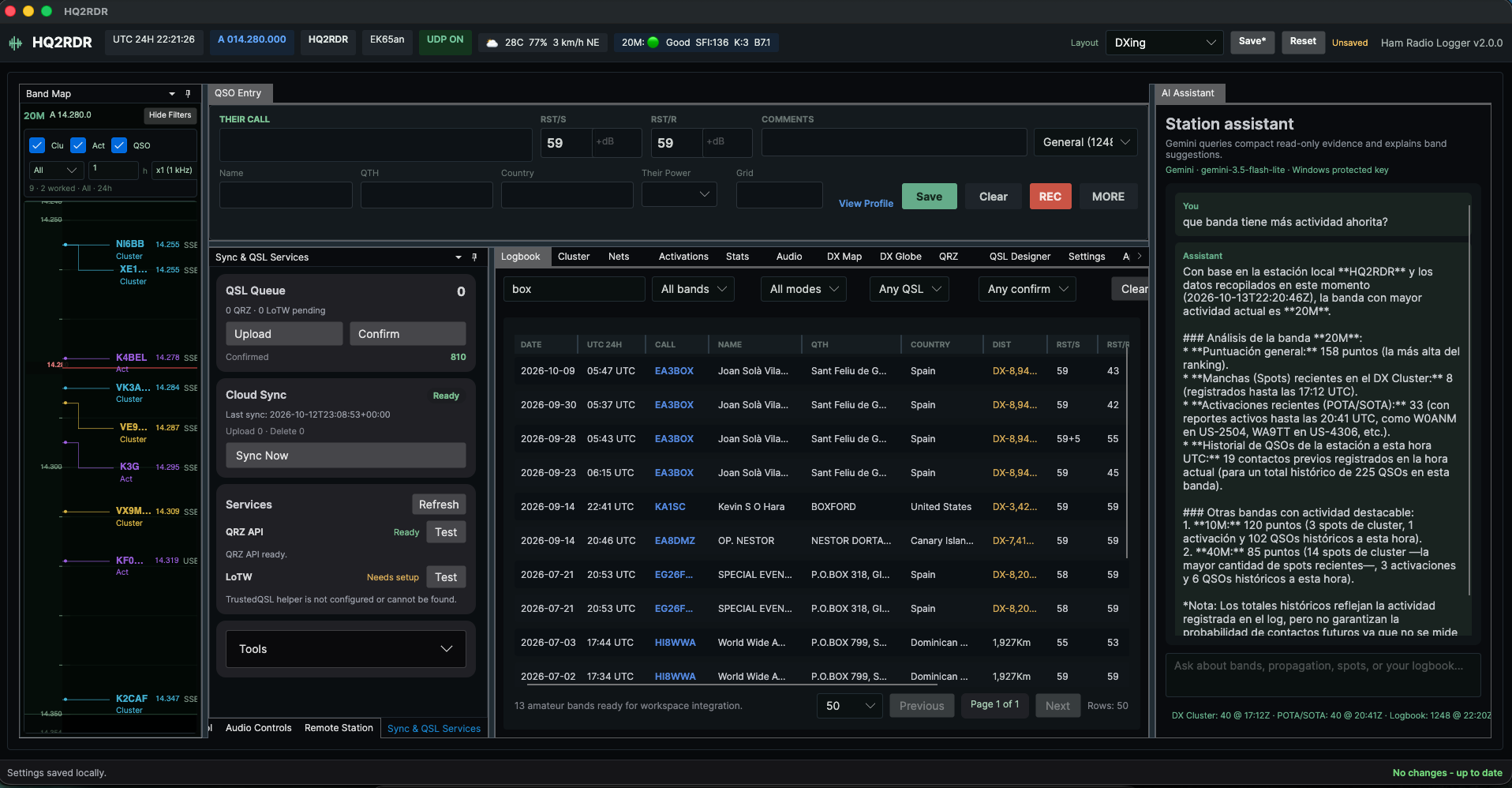Screen dimensions: 1512x788
Task: Open the Sync & QSL Services caret menu
Action: pos(458,257)
